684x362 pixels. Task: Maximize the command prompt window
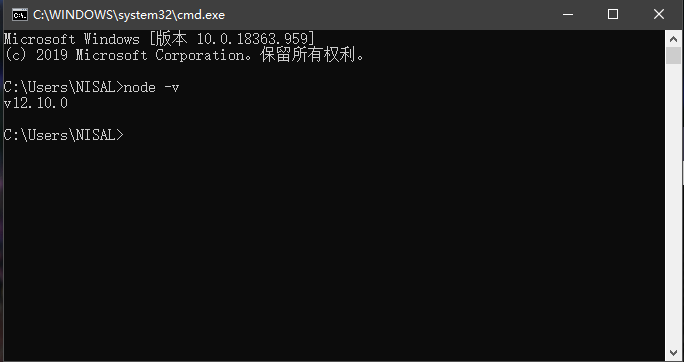[613, 14]
